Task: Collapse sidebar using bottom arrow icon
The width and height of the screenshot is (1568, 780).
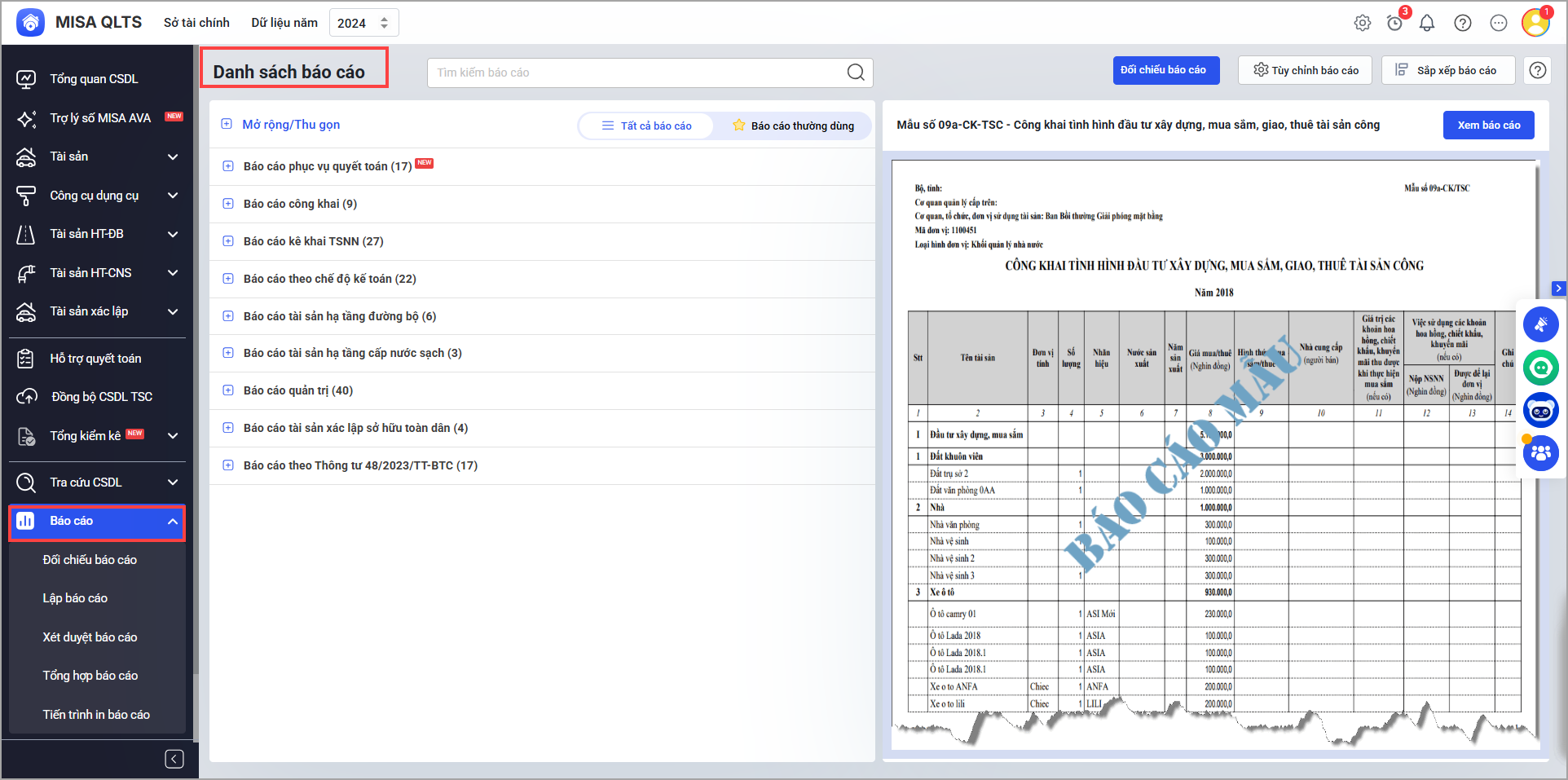Action: (174, 759)
